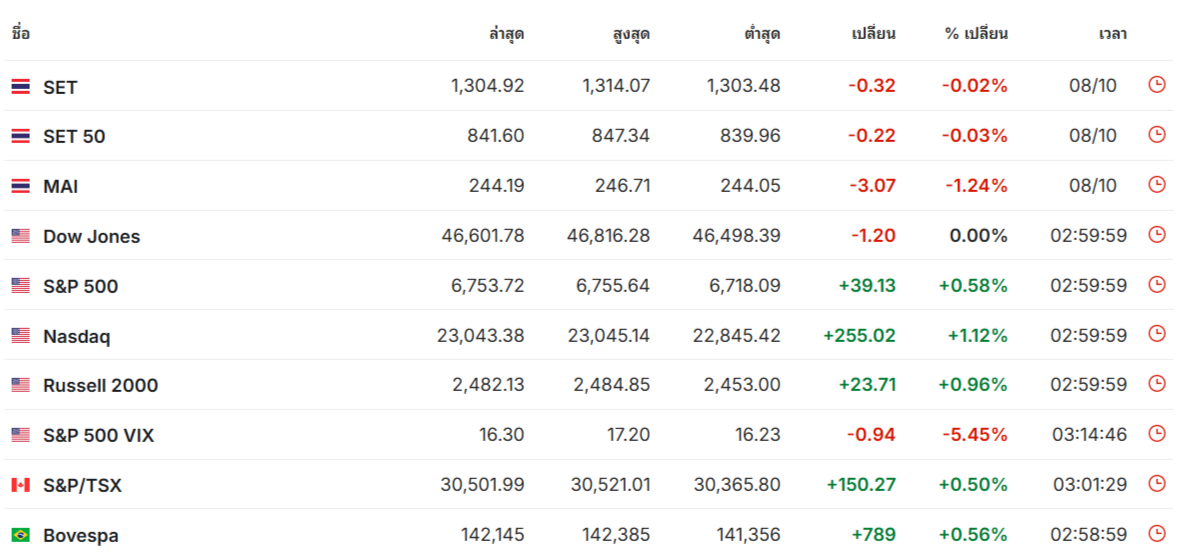The width and height of the screenshot is (1180, 555).
Task: Click the เวลา column header
Action: (x=1112, y=34)
